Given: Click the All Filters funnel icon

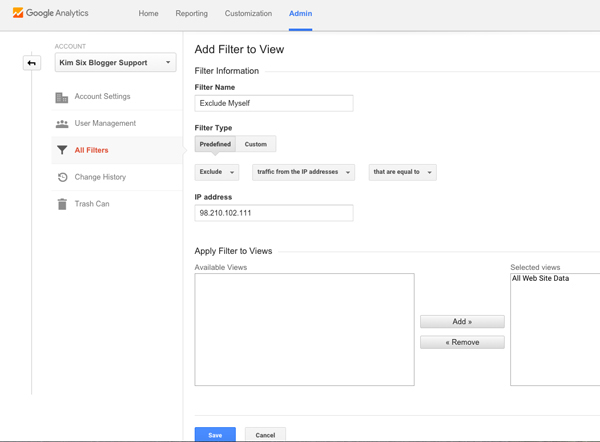Looking at the screenshot, I should pos(62,150).
